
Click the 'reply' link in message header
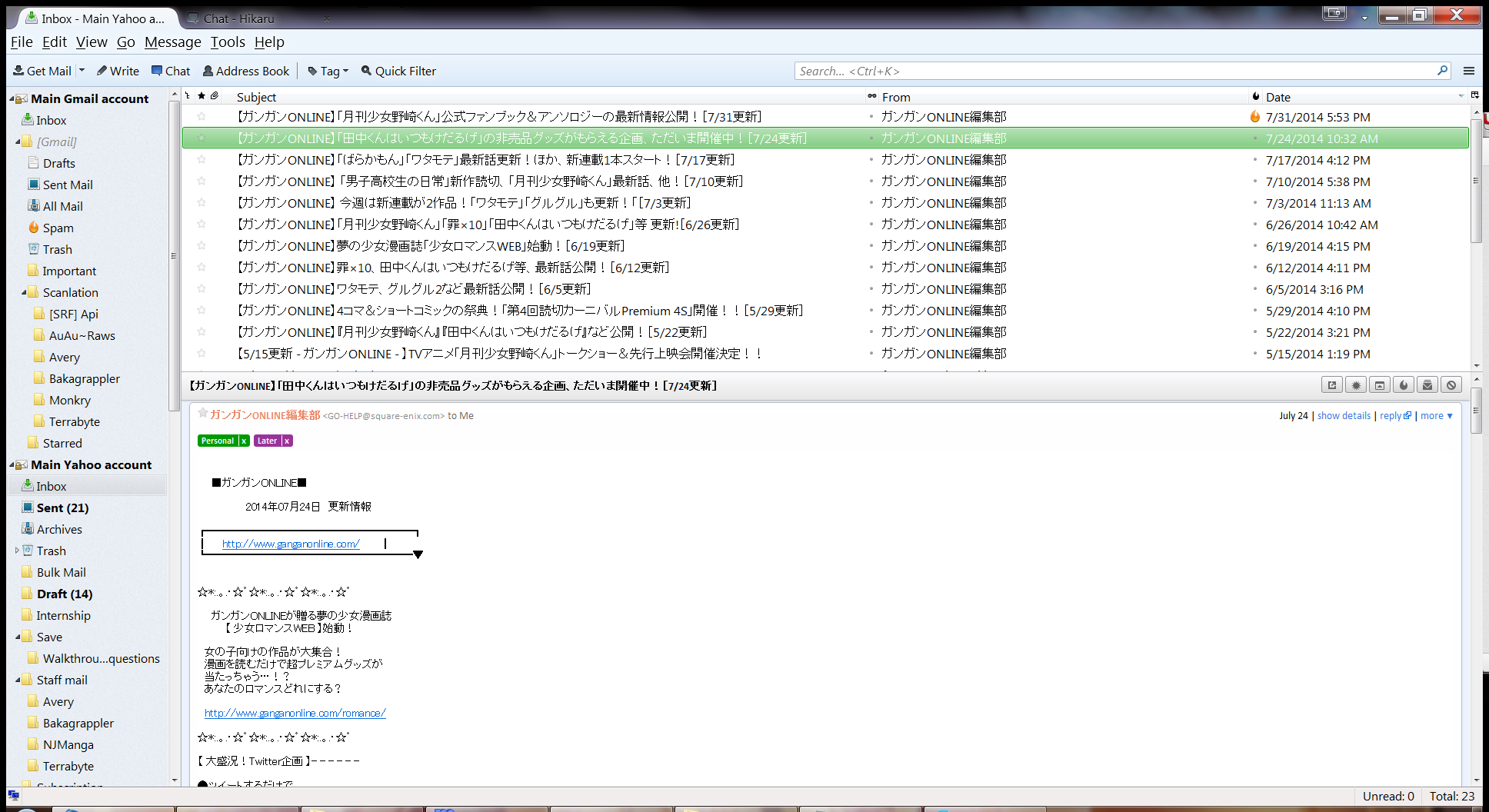click(x=1395, y=416)
